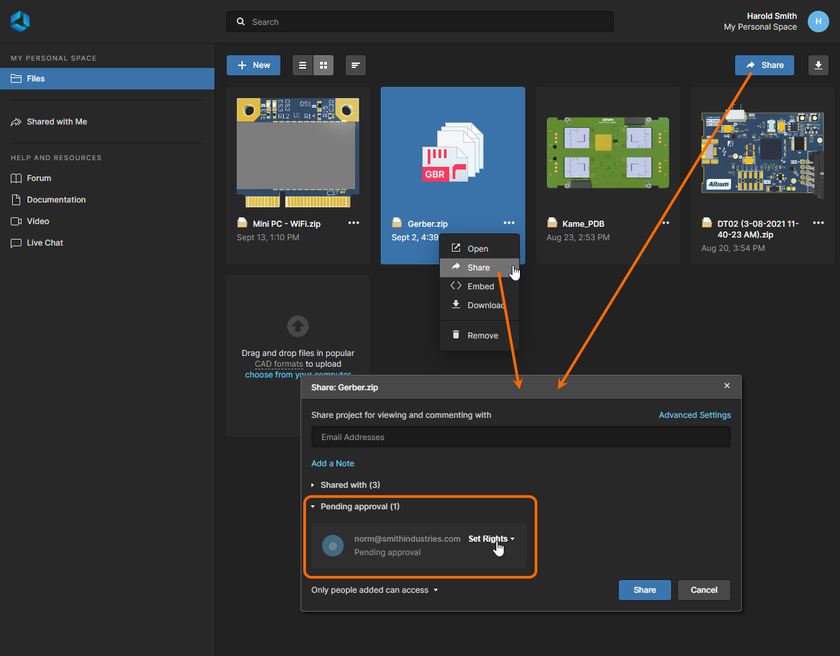The width and height of the screenshot is (840, 656).
Task: Click the search magnifier icon
Action: 240,21
